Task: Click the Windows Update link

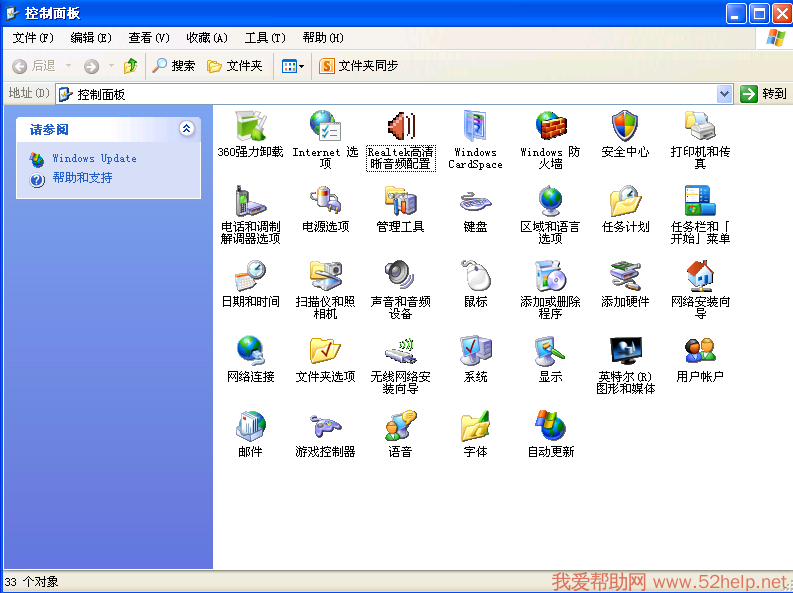Action: pos(94,158)
